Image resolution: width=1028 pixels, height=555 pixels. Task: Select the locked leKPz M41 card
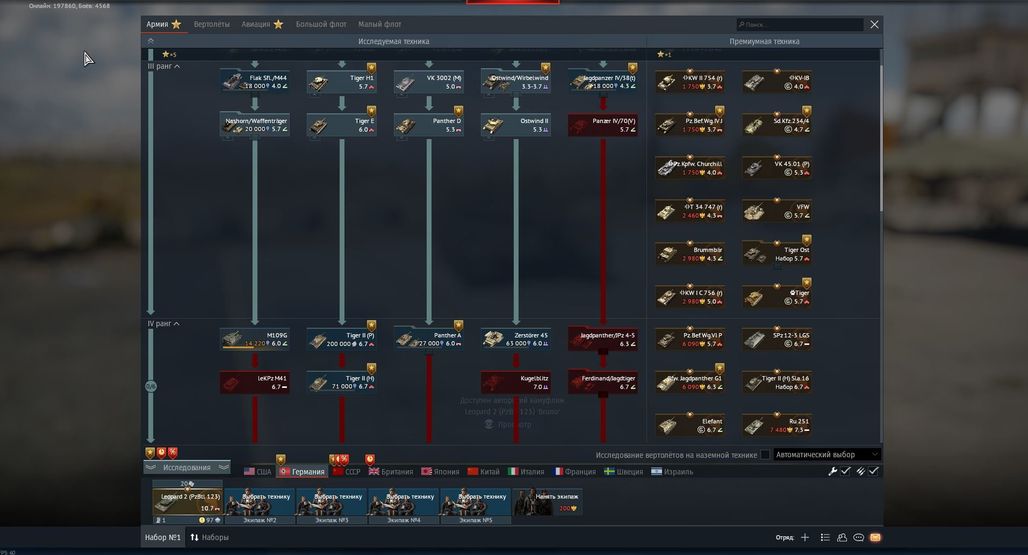(255, 382)
